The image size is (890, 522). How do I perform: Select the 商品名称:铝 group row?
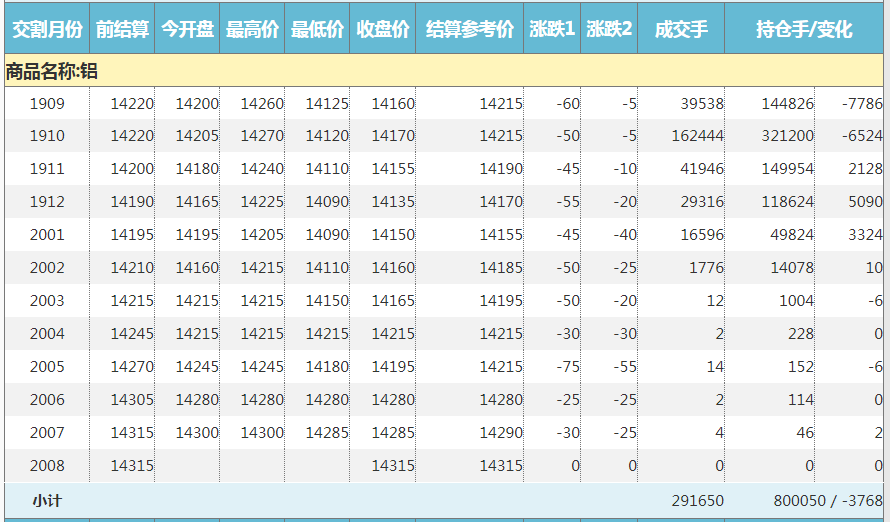tap(52, 71)
